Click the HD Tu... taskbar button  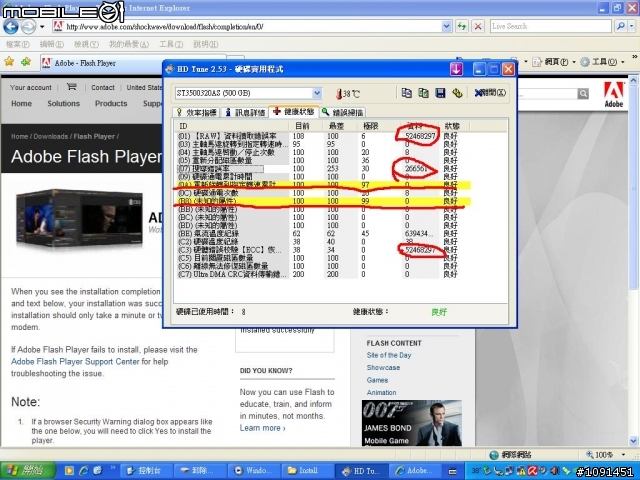pos(361,471)
